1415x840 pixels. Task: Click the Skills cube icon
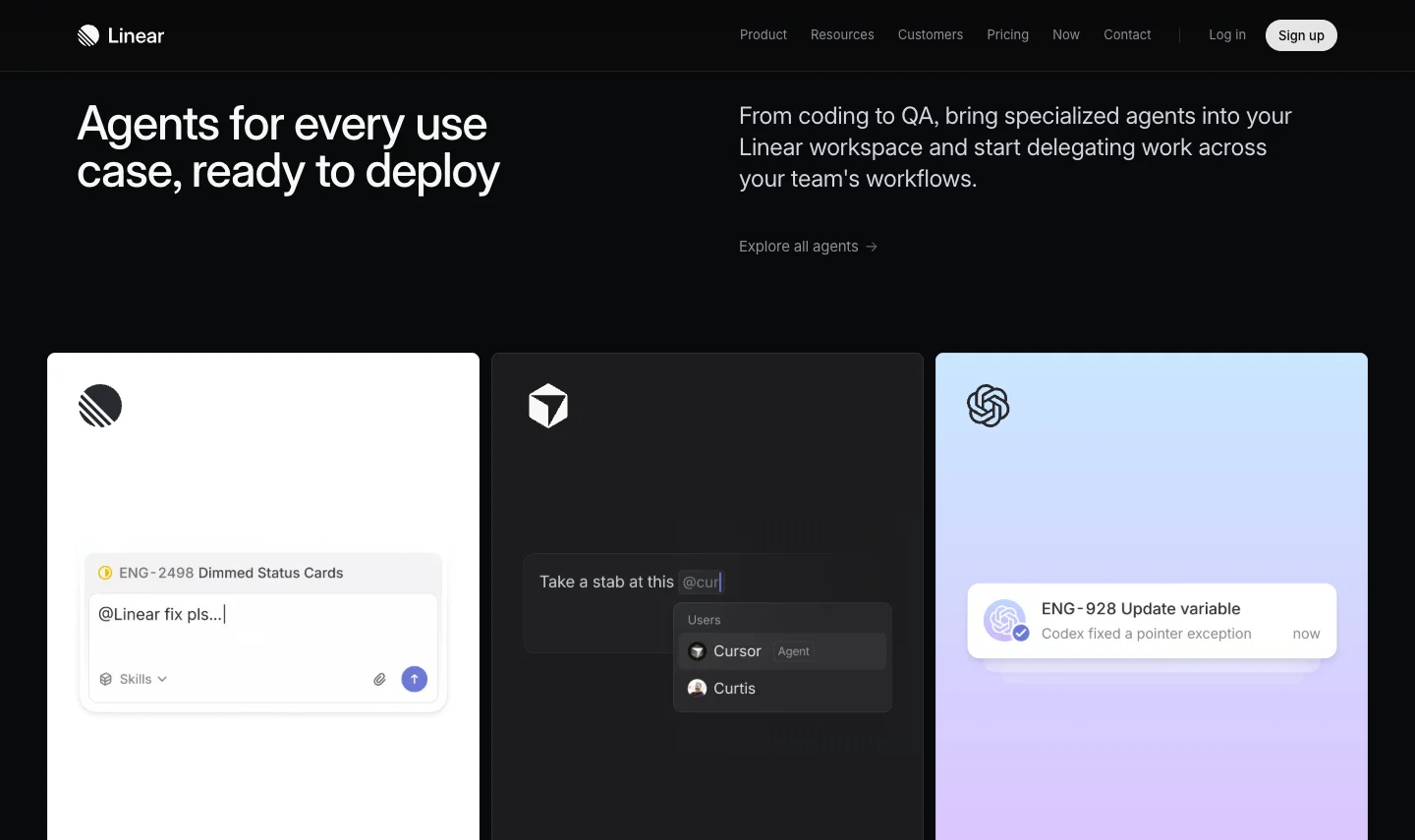tap(106, 679)
